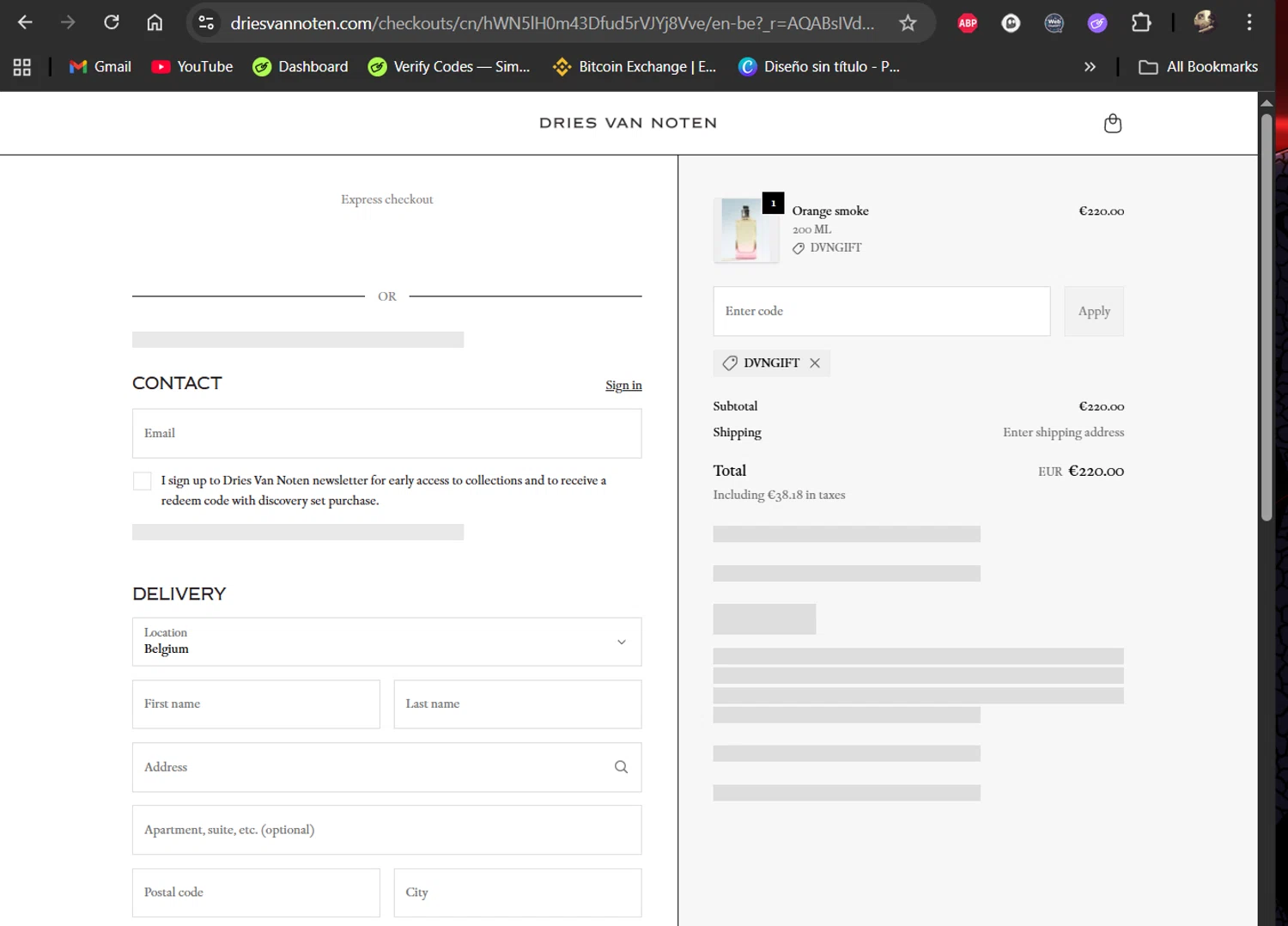The width and height of the screenshot is (1288, 926).
Task: Open the Verify Codes bookmark
Action: (449, 67)
